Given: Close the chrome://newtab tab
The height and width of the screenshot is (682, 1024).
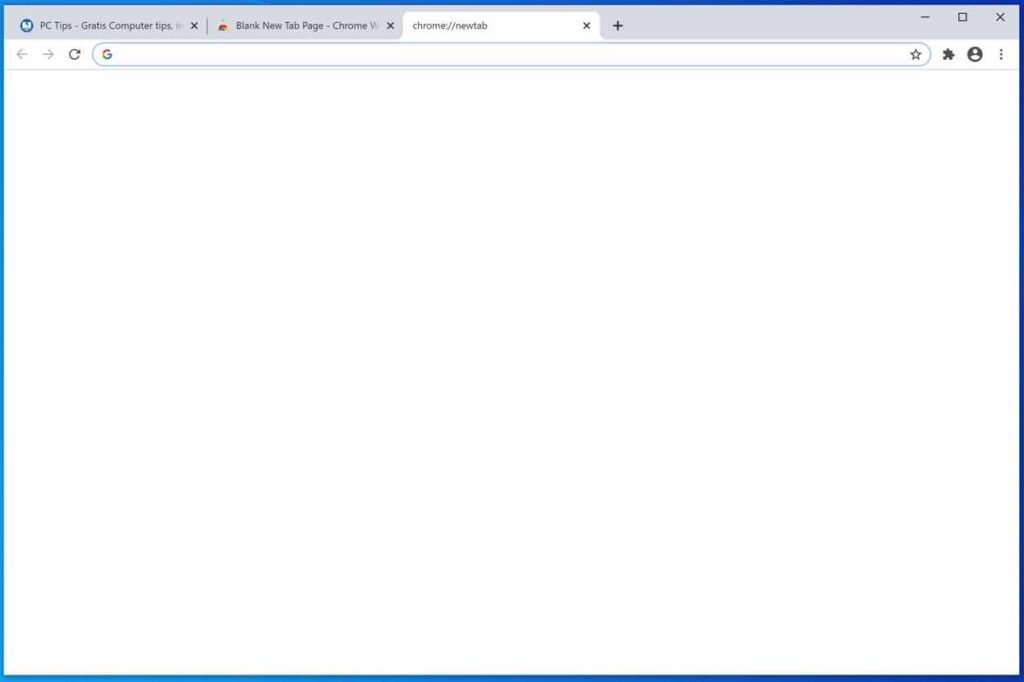Looking at the screenshot, I should (586, 25).
